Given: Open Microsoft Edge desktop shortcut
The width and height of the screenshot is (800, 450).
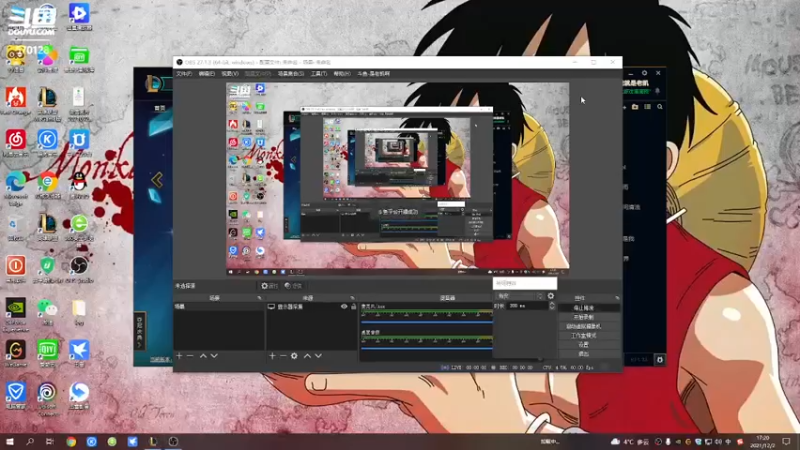Looking at the screenshot, I should tap(16, 182).
